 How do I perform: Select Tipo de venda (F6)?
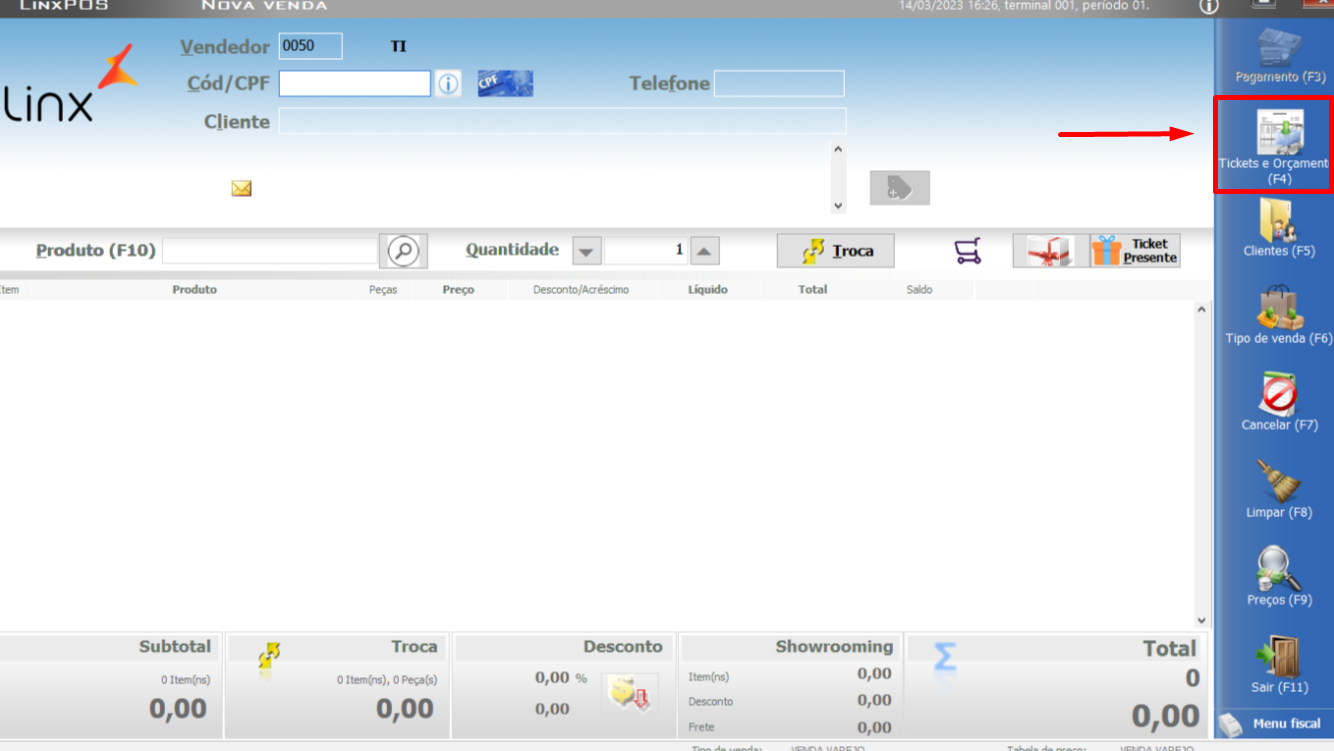[x=1279, y=315]
